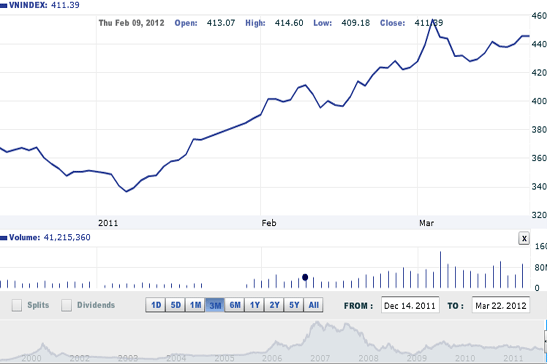Select the All time range
Screen dimensions: 550x364
pyautogui.click(x=314, y=305)
